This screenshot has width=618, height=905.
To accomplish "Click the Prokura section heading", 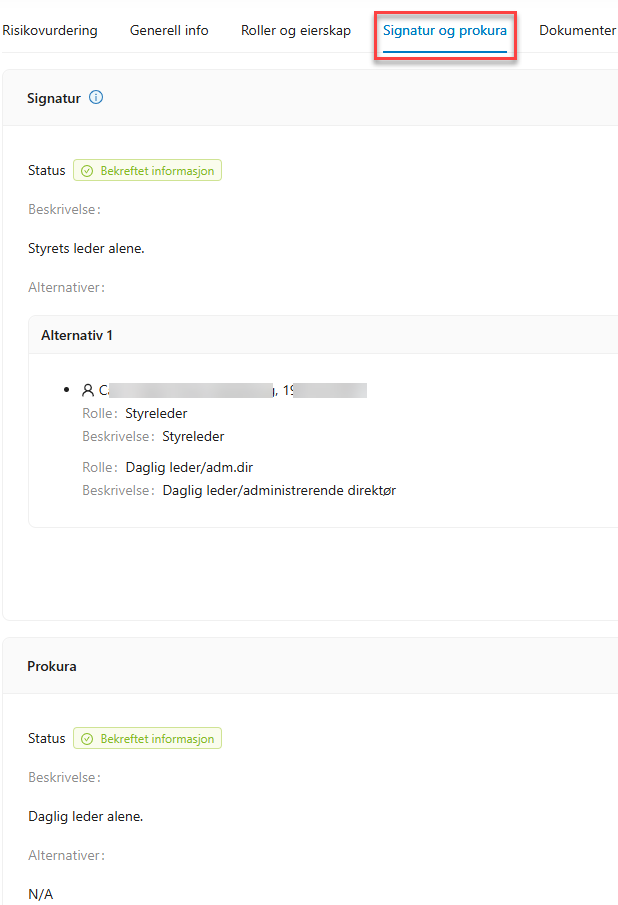I will pos(52,667).
